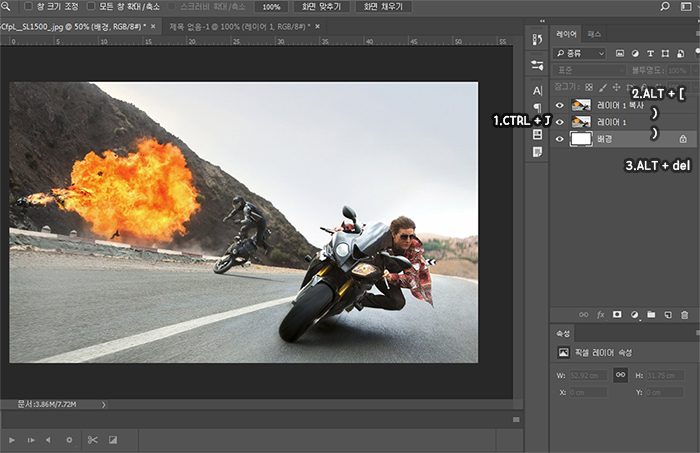700x453 pixels.
Task: Create a new group folder
Action: click(651, 315)
